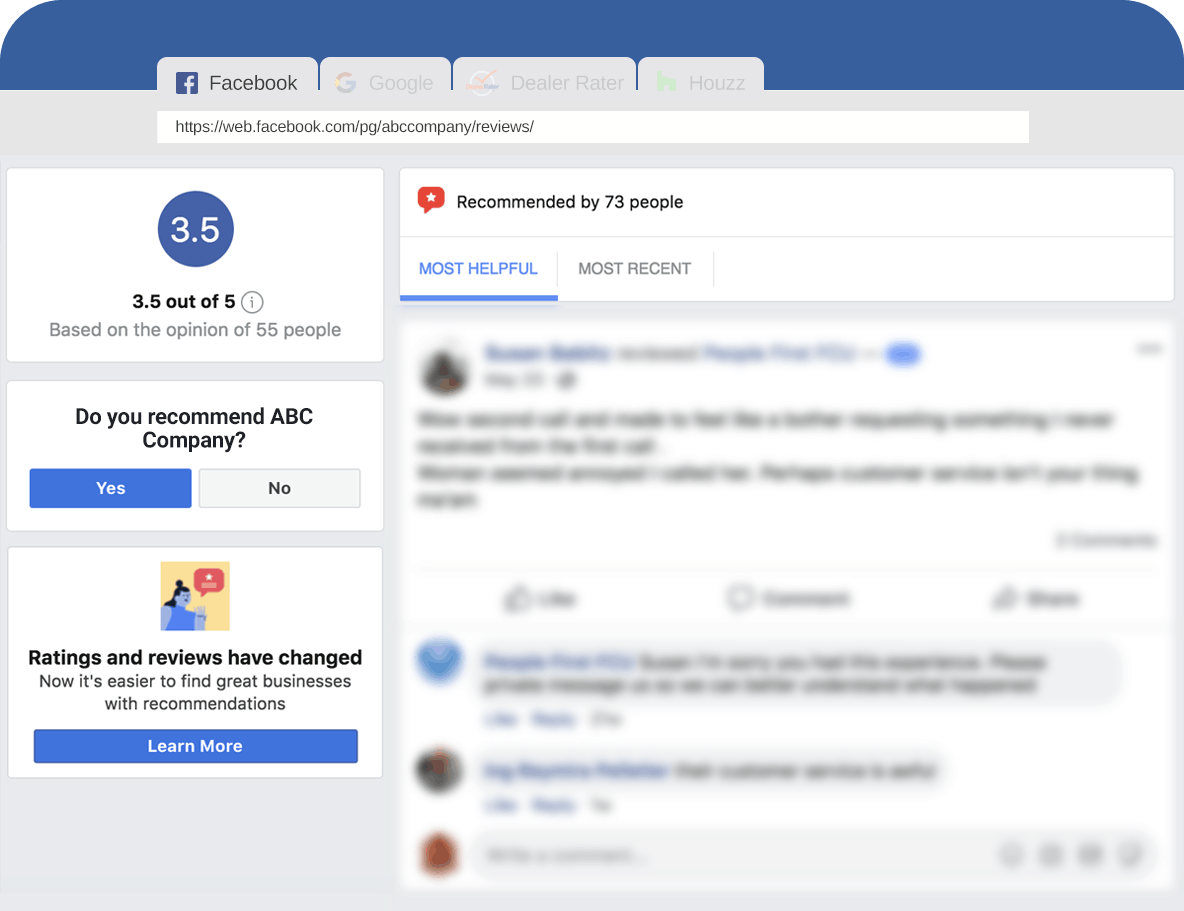
Task: Click the Learn More button
Action: tap(196, 746)
